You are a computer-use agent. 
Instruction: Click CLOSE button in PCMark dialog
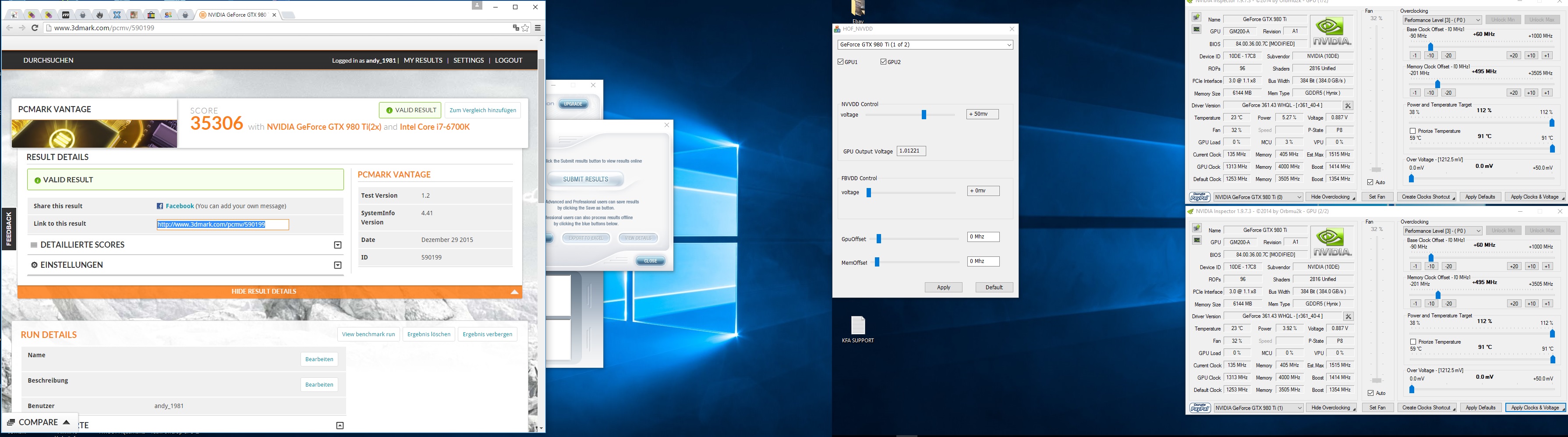tap(651, 261)
